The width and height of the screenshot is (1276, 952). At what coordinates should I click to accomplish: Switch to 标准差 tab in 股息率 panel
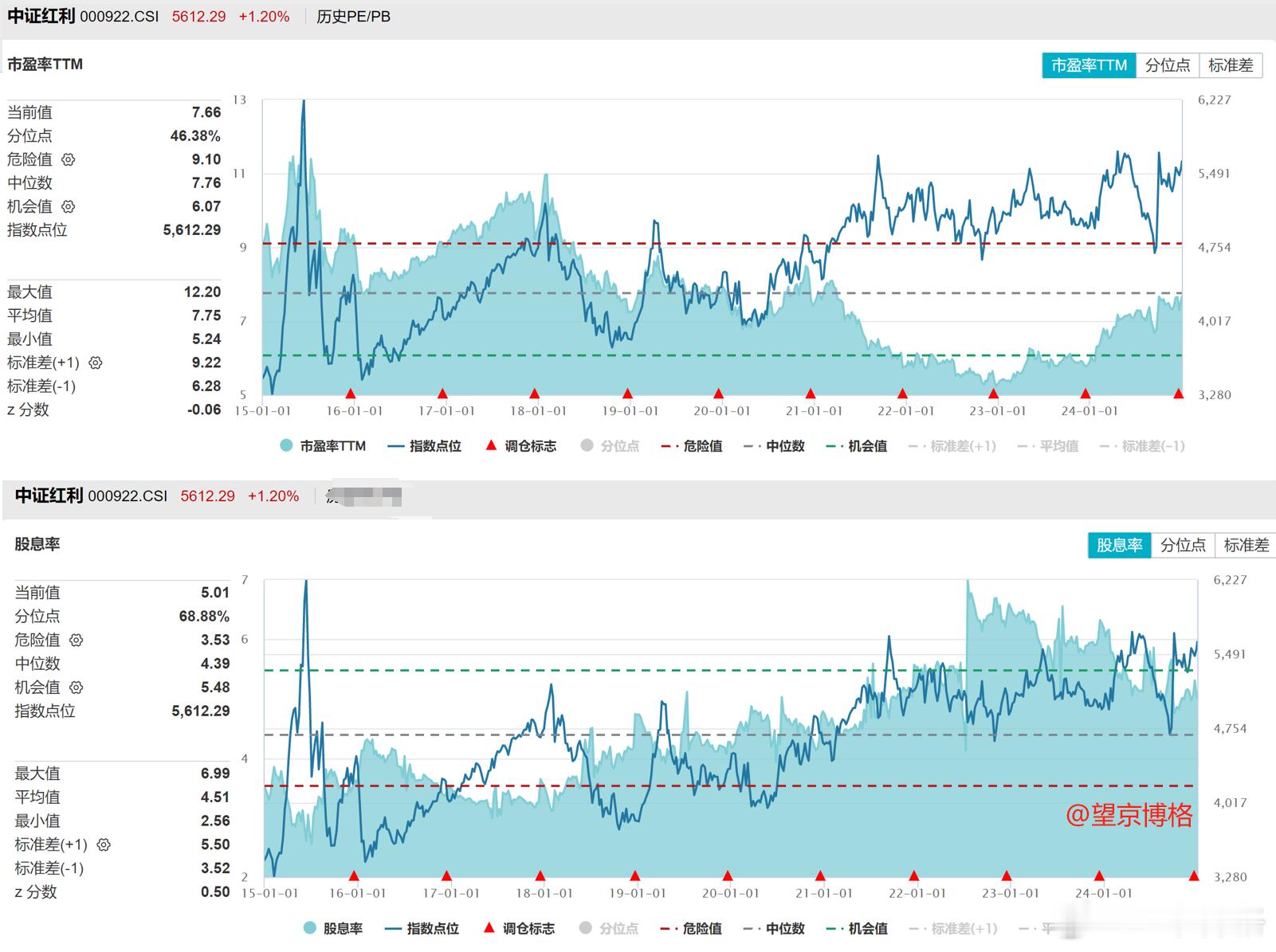[x=1246, y=545]
